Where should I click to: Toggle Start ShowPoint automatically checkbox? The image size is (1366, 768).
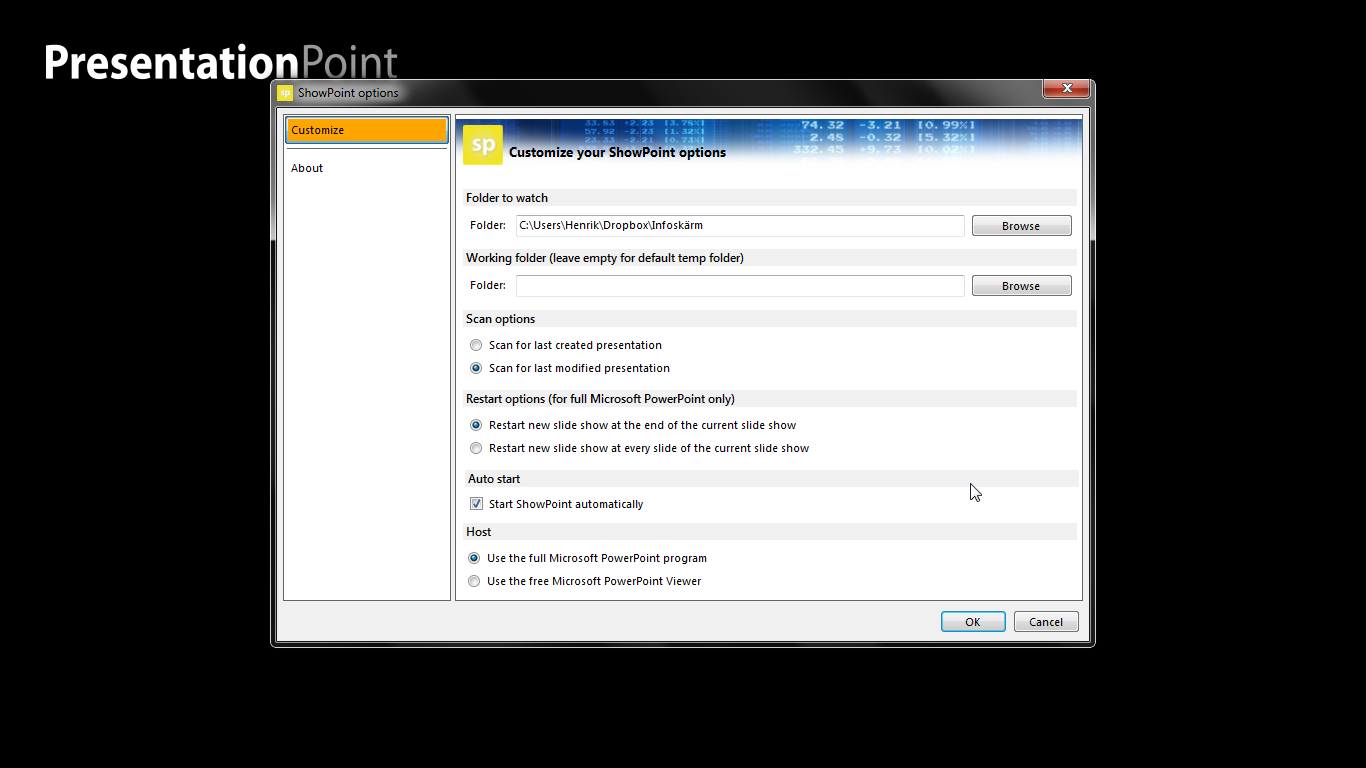pyautogui.click(x=476, y=504)
